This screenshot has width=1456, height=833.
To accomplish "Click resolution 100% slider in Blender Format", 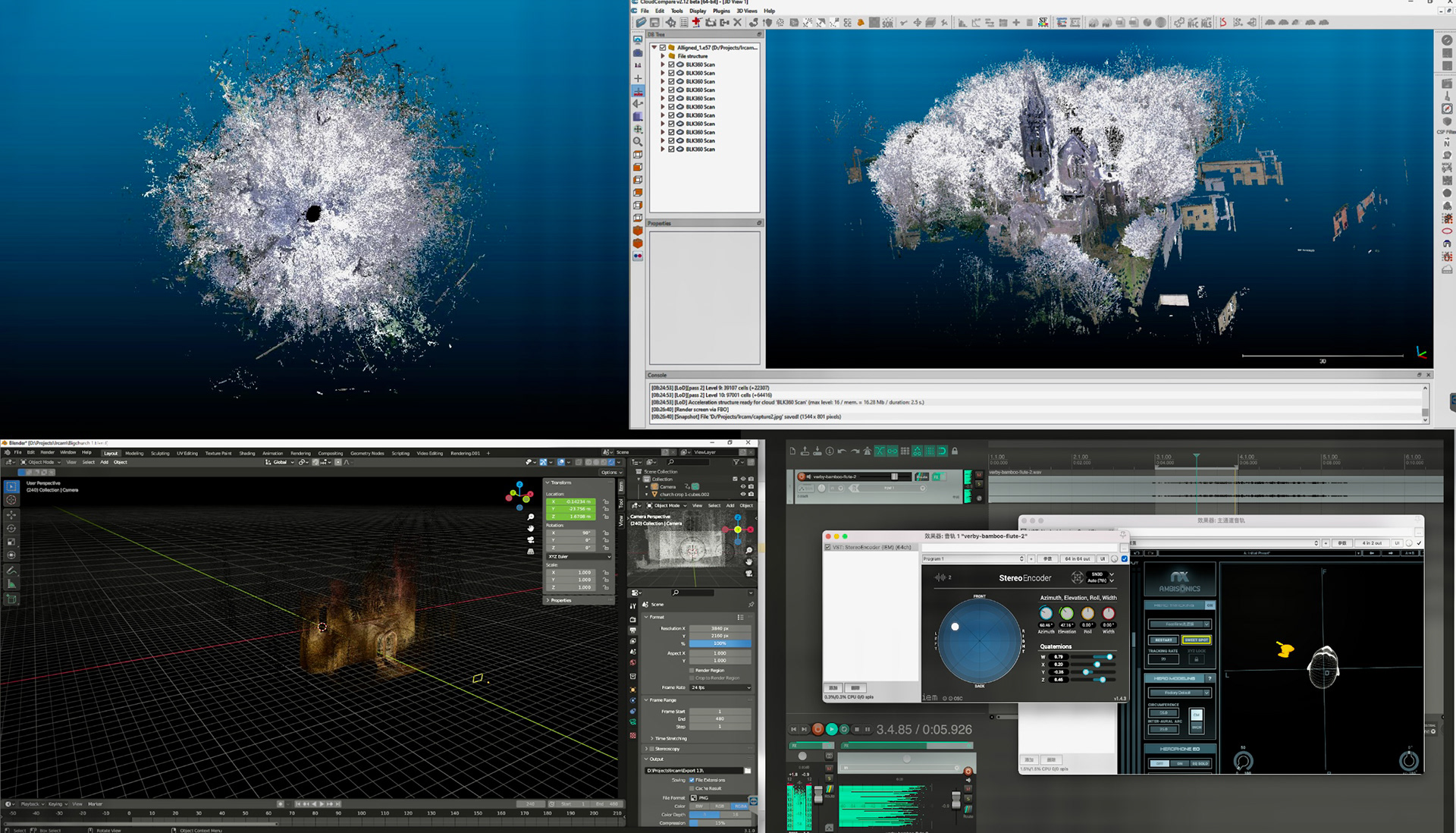I will click(720, 643).
